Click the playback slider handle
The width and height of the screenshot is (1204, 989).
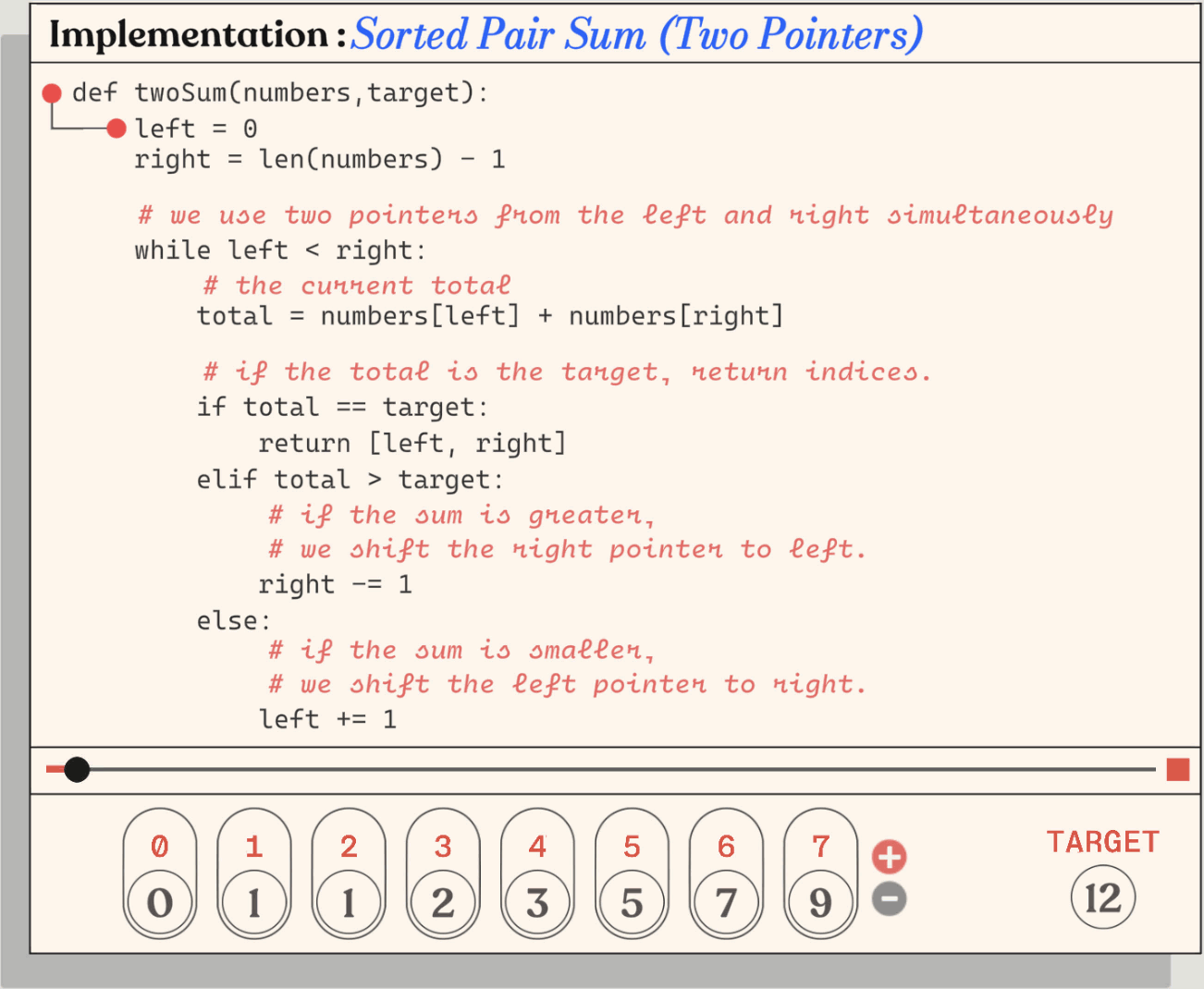(x=78, y=769)
